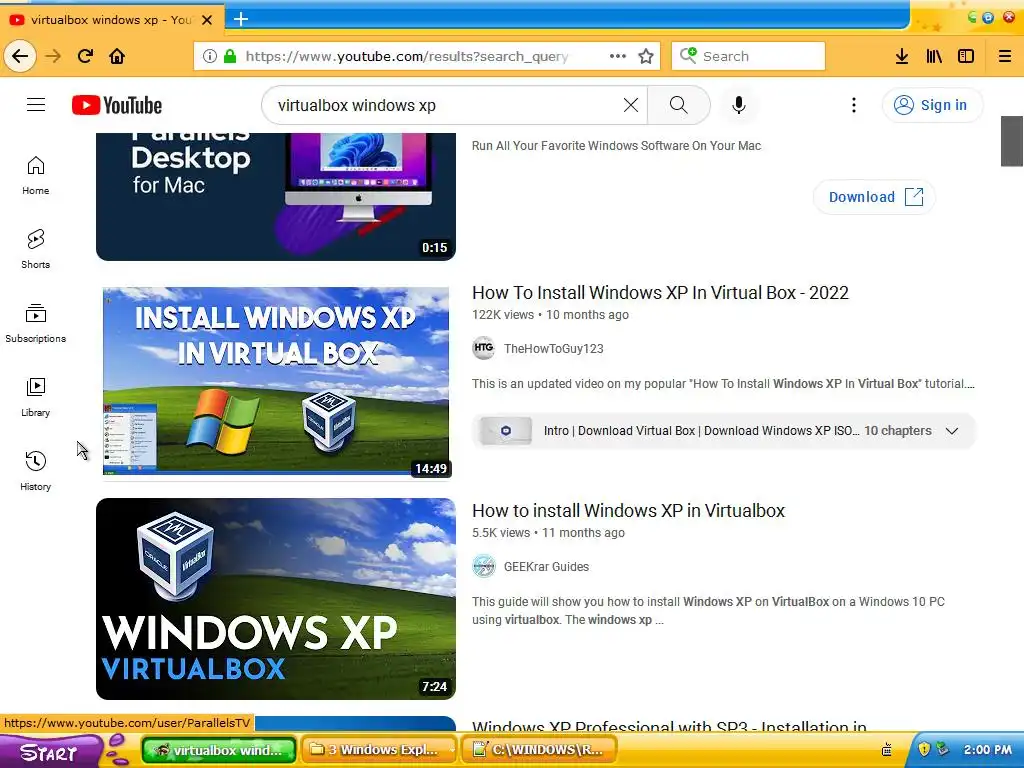
Task: Go back with the browser back arrow
Action: [20, 56]
